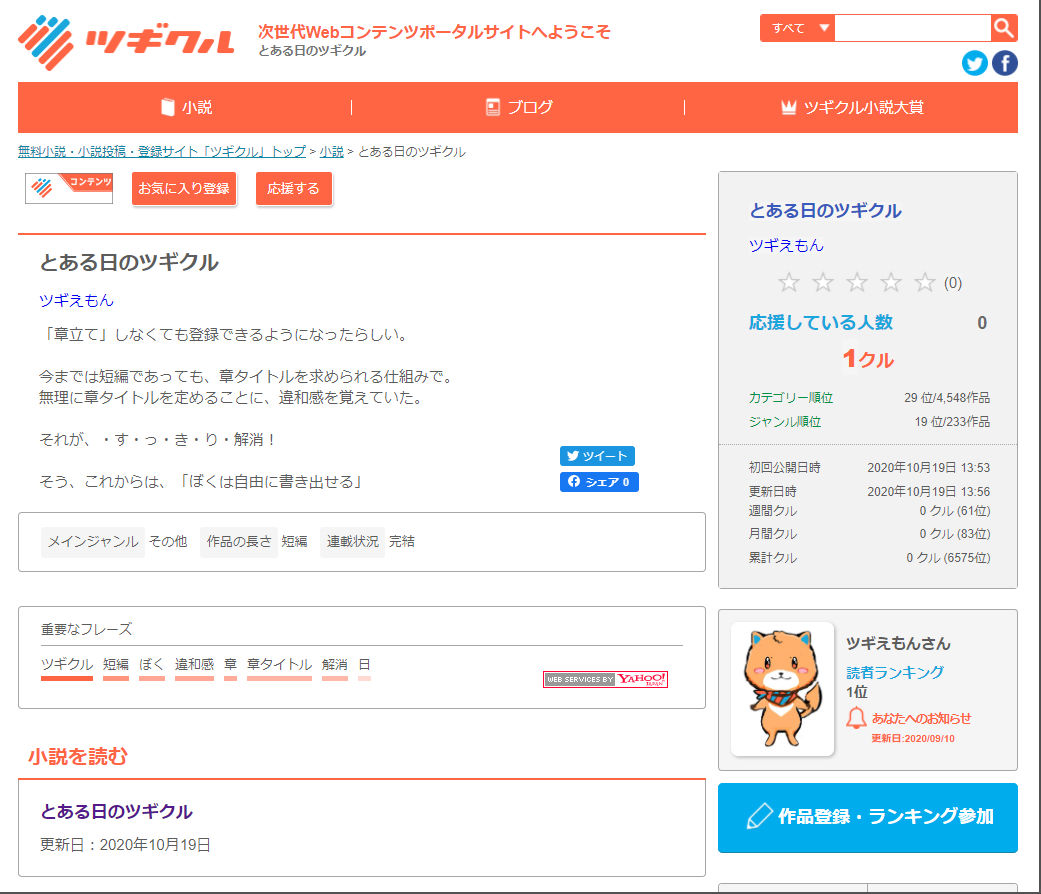Open the Facebook icon in the header
The width and height of the screenshot is (1041, 894).
pos(1004,63)
